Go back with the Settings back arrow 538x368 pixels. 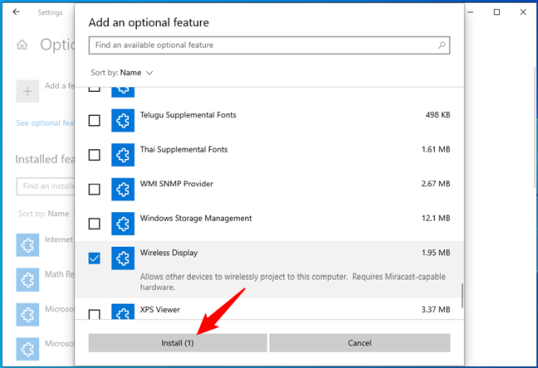tap(16, 12)
